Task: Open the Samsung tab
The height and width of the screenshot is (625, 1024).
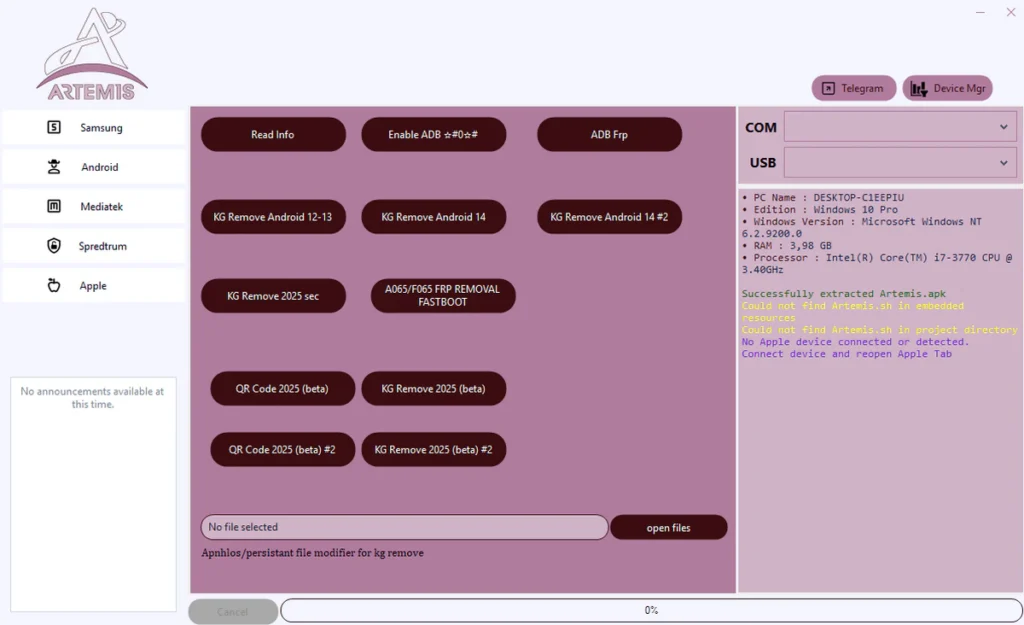Action: (x=93, y=127)
